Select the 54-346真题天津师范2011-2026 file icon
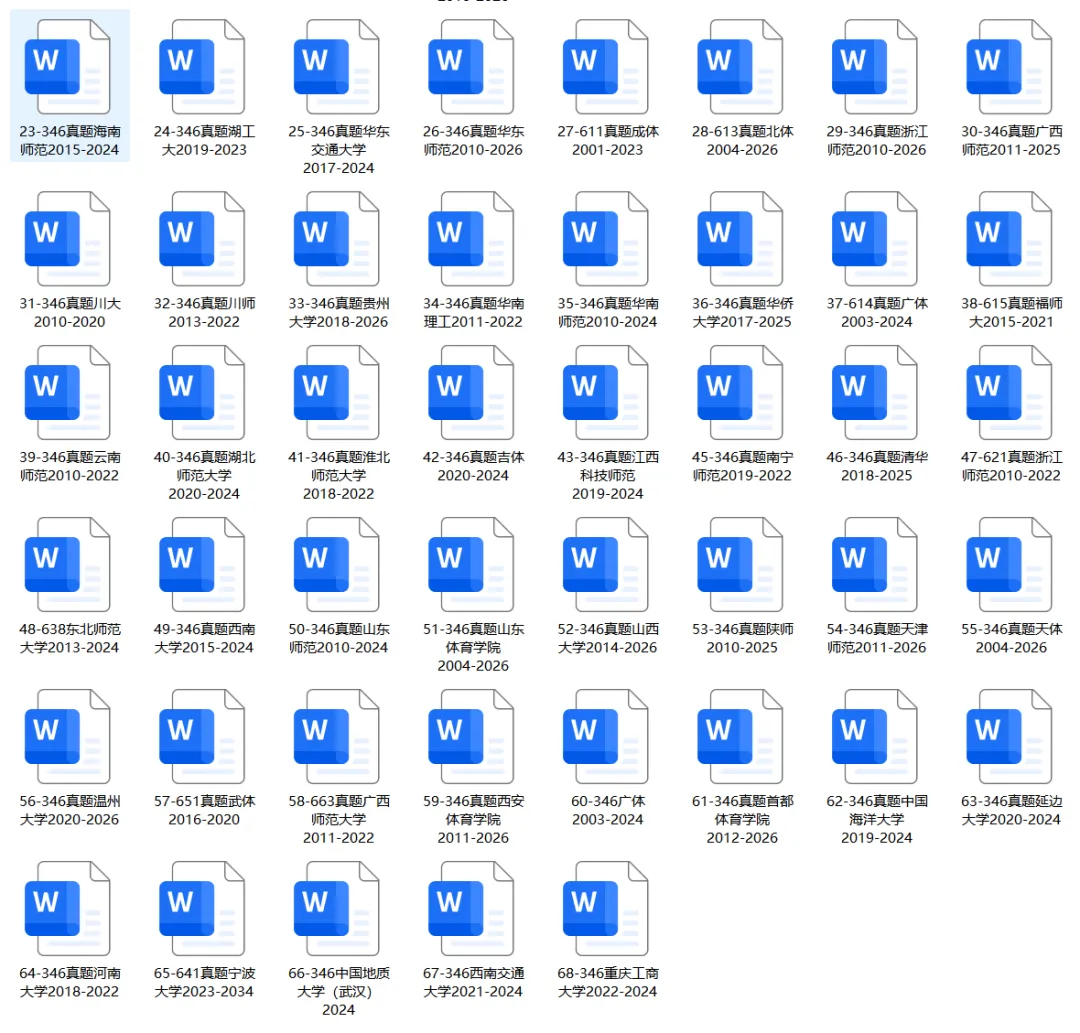Image resolution: width=1080 pixels, height=1033 pixels. coord(875,565)
